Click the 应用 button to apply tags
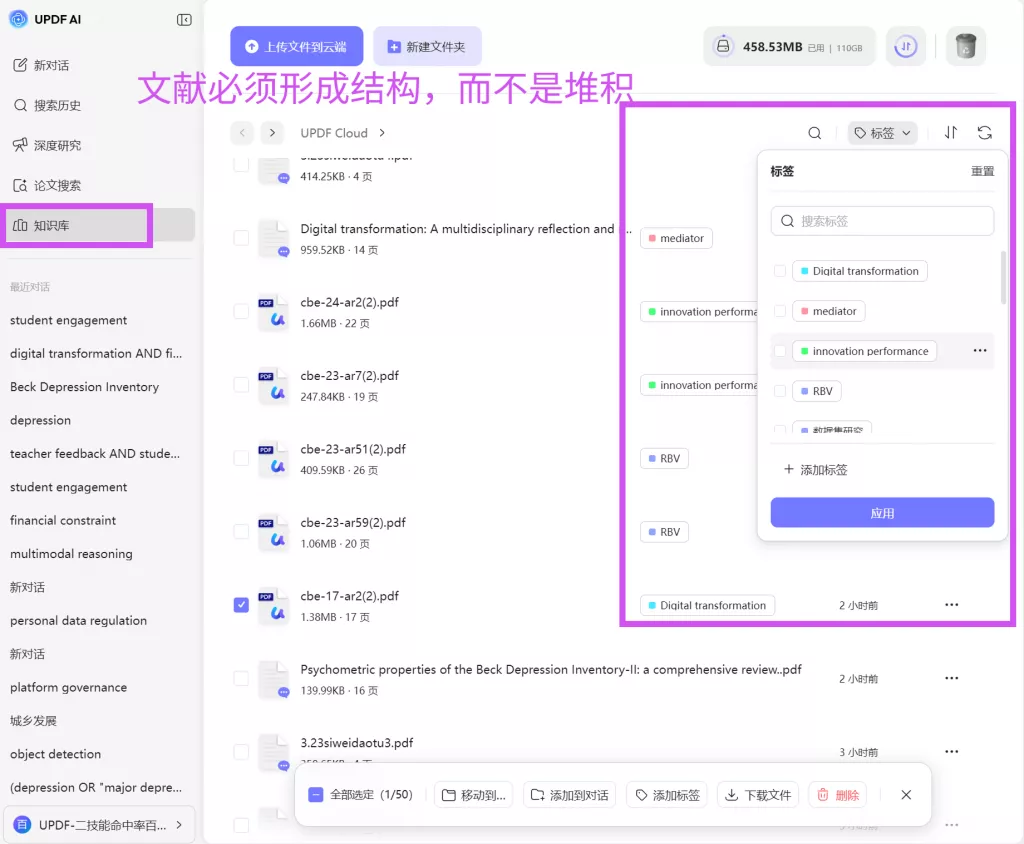 tap(881, 512)
